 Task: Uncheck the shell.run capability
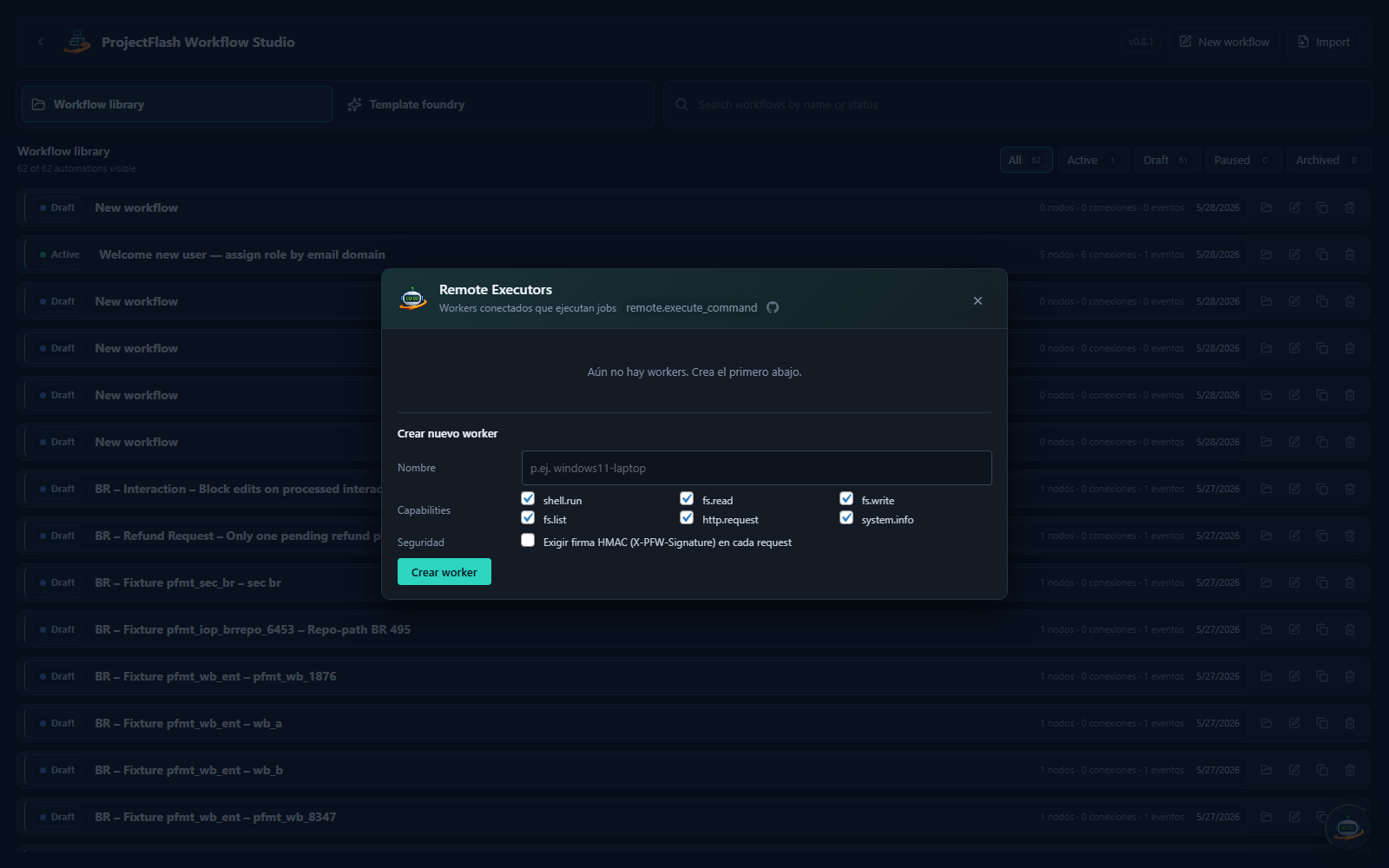[528, 498]
